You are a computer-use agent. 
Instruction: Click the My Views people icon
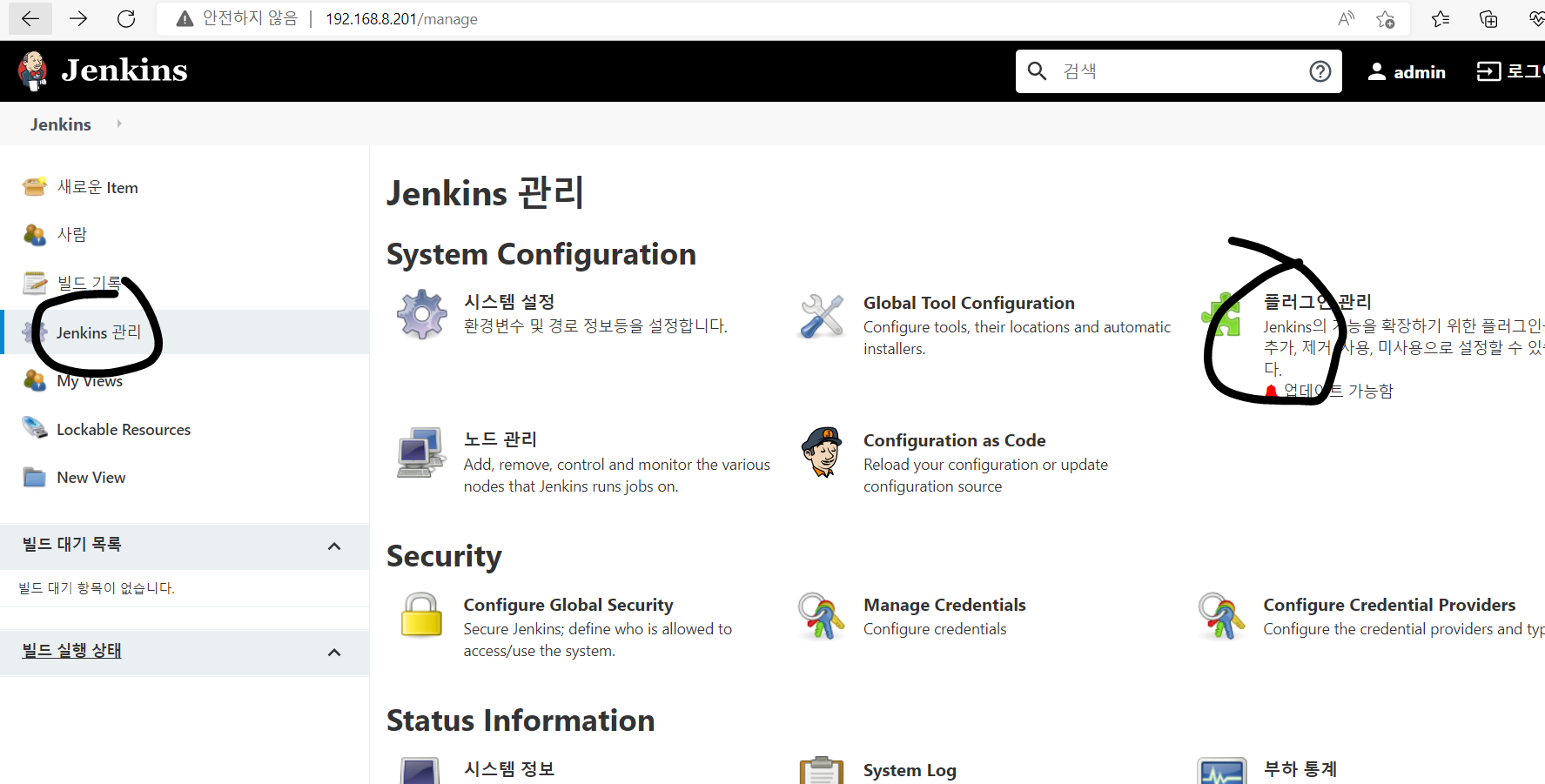pyautogui.click(x=35, y=380)
